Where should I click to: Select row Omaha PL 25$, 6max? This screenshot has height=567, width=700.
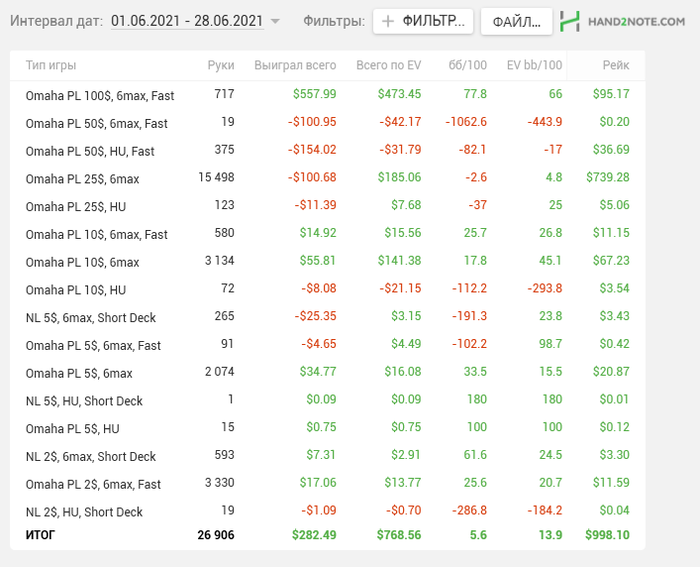pos(327,178)
